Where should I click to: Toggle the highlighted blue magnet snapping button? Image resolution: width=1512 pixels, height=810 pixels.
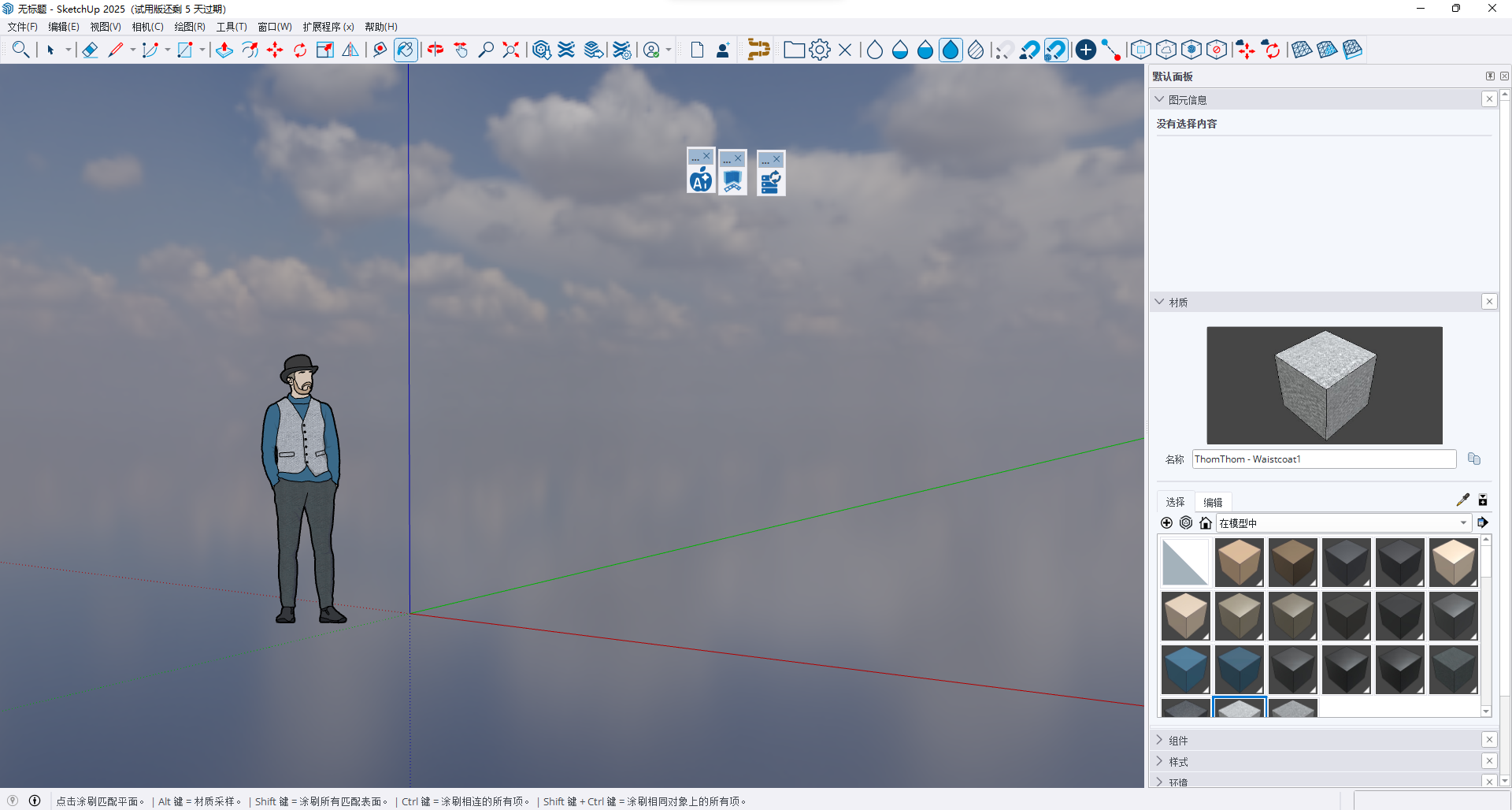tap(1055, 50)
